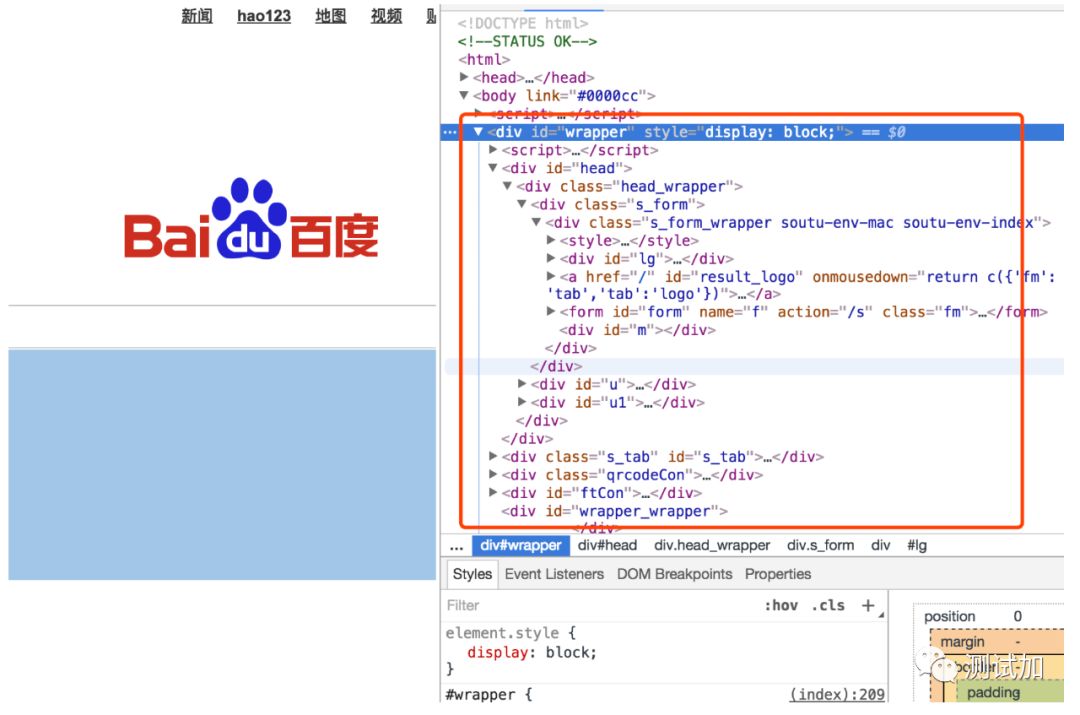Click the hao123 link at the top
Image resolution: width=1080 pixels, height=715 pixels.
click(x=263, y=16)
